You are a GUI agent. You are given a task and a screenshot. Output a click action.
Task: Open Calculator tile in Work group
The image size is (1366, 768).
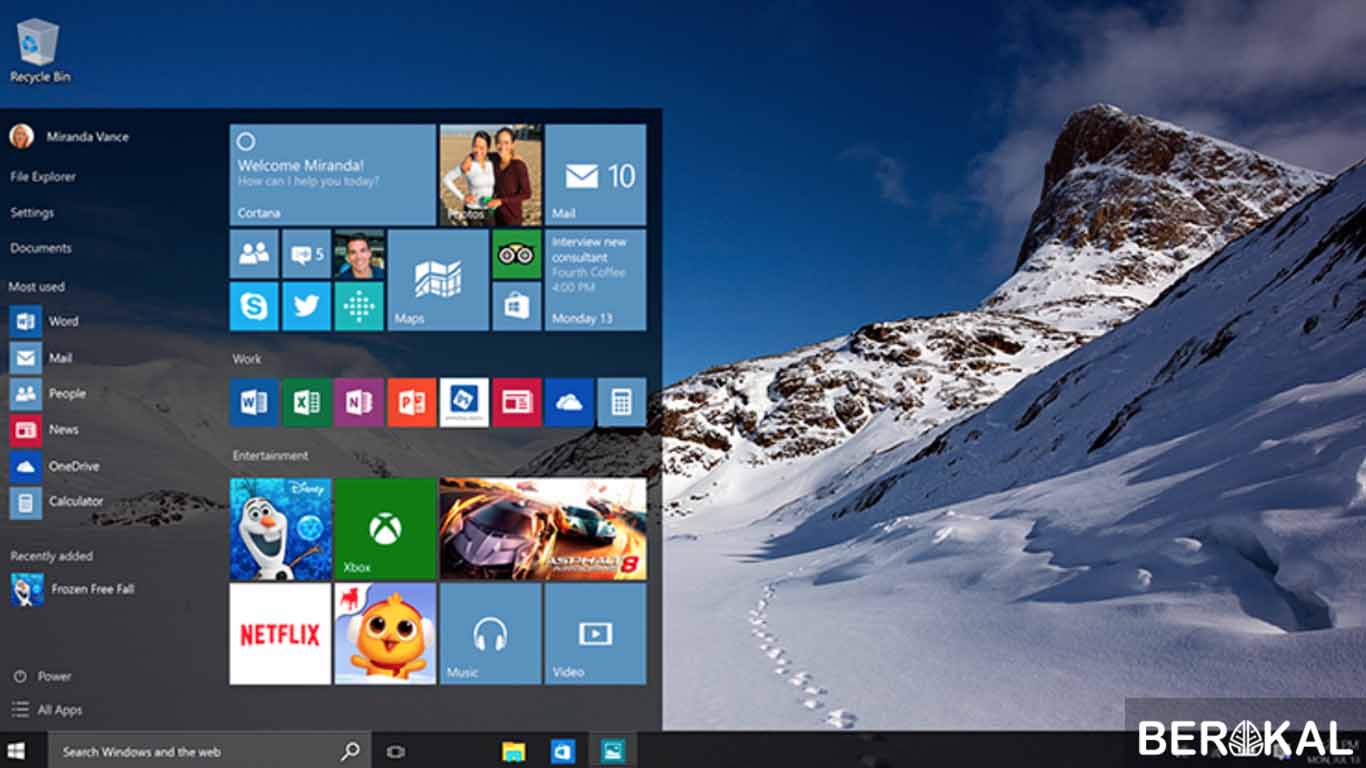pos(622,402)
